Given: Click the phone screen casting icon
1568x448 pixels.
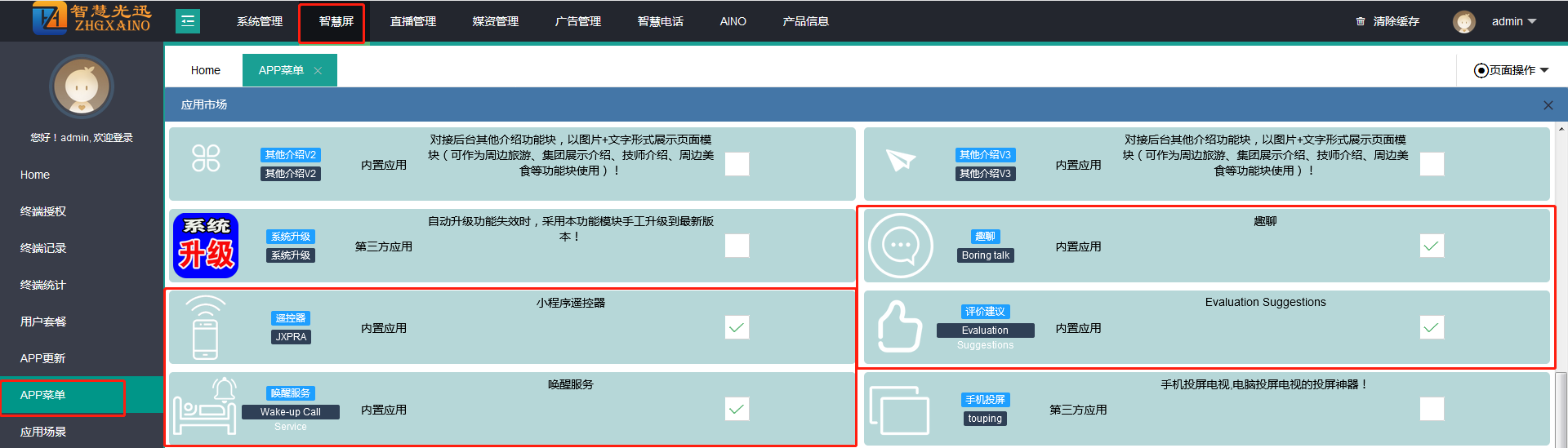Looking at the screenshot, I should coord(899,410).
